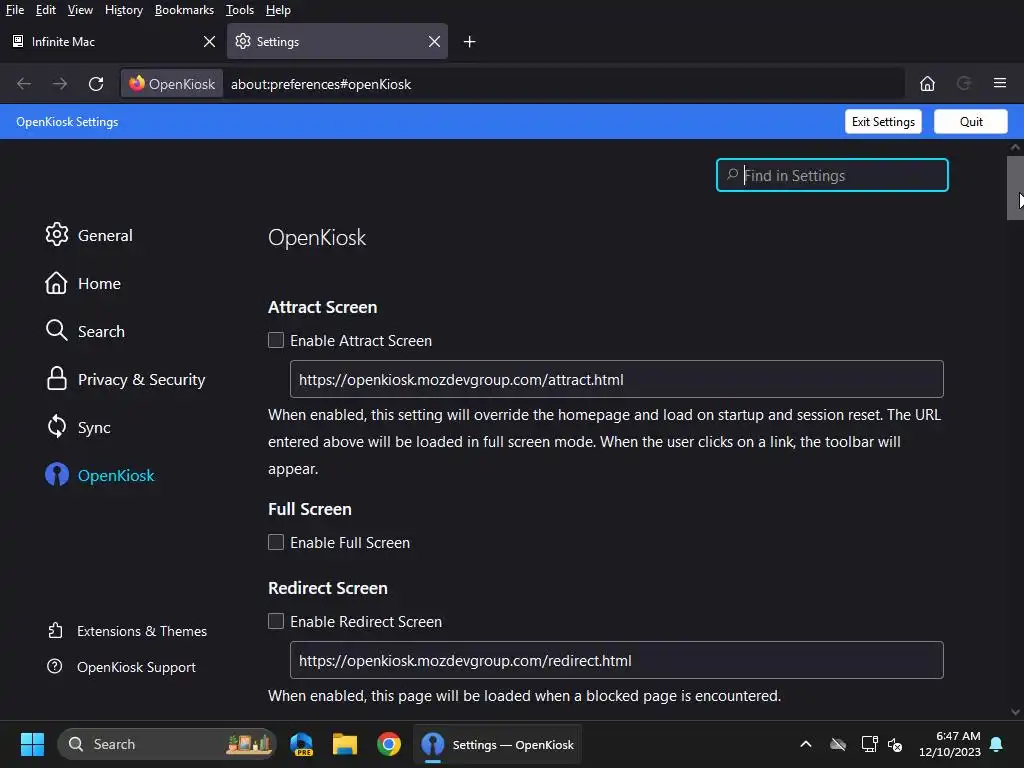The width and height of the screenshot is (1024, 768).
Task: Reload the current page
Action: click(96, 84)
